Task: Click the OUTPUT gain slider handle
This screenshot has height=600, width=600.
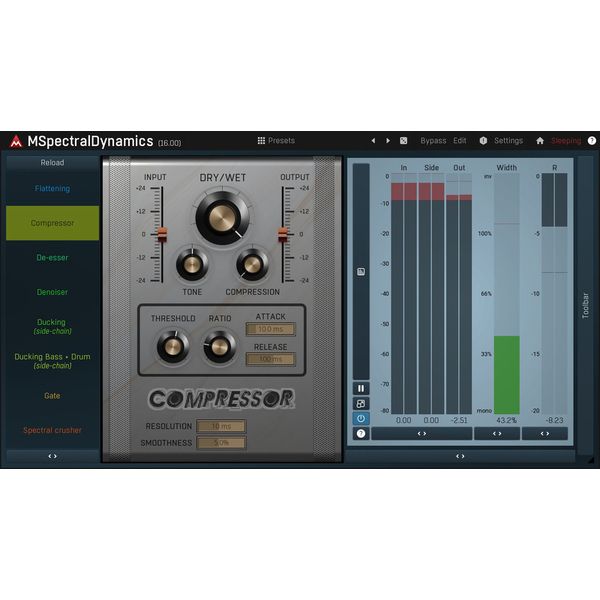Action: 283,235
